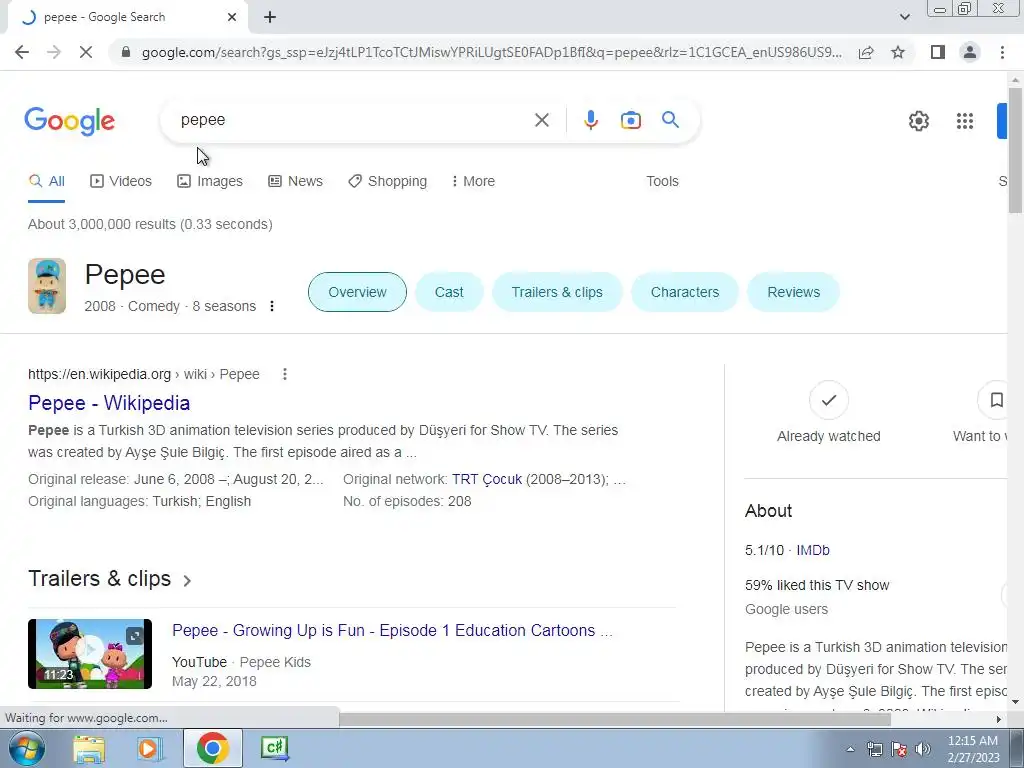Select the Reviews chip
Viewport: 1024px width, 768px height.
tap(793, 292)
